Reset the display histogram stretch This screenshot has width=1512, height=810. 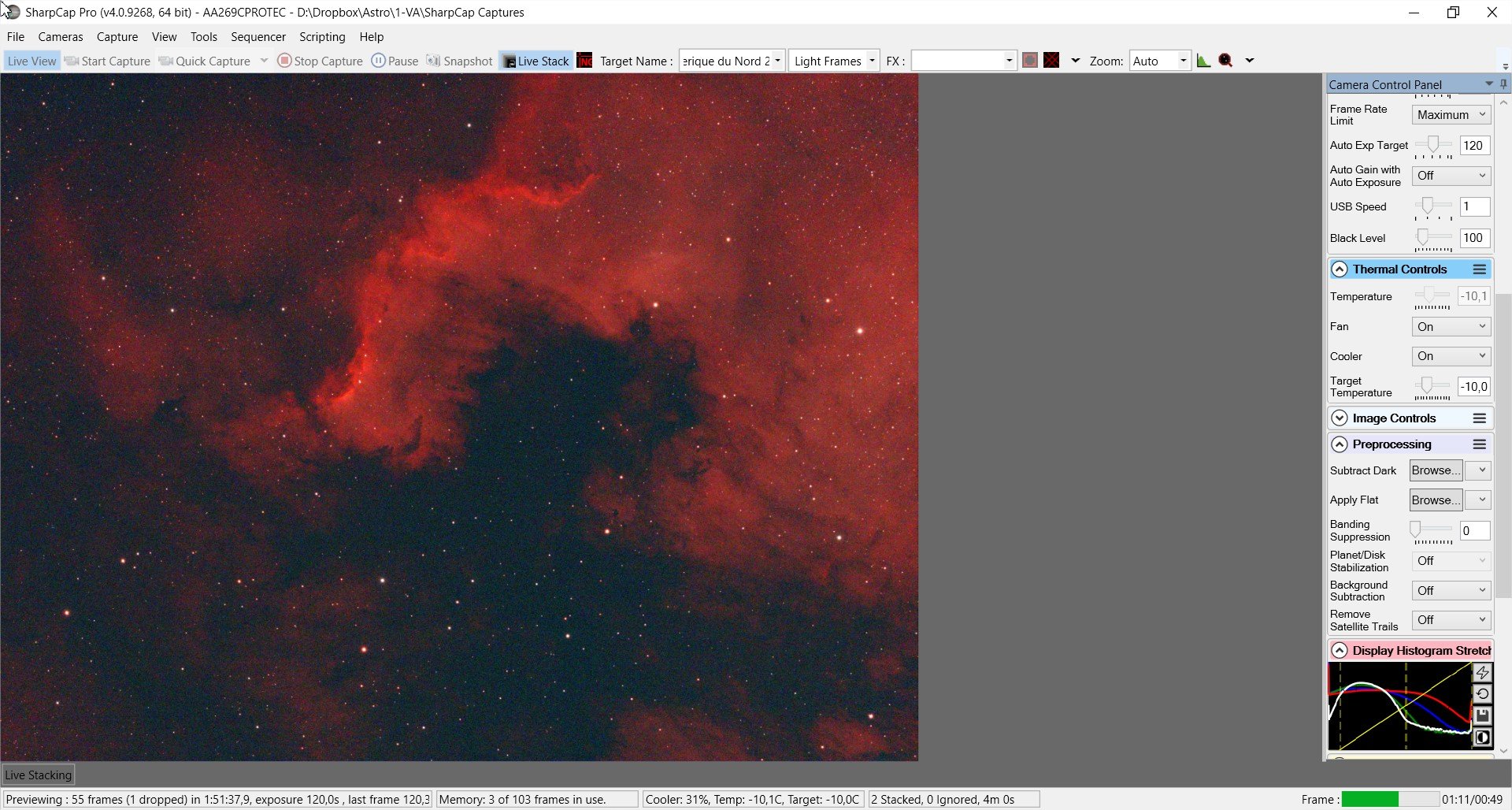(1482, 694)
